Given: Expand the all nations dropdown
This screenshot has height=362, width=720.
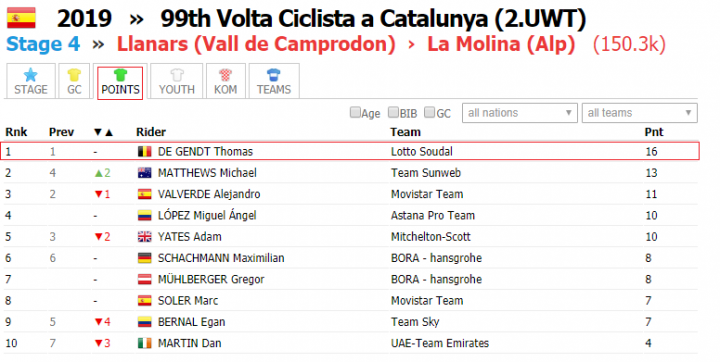Looking at the screenshot, I should 520,113.
